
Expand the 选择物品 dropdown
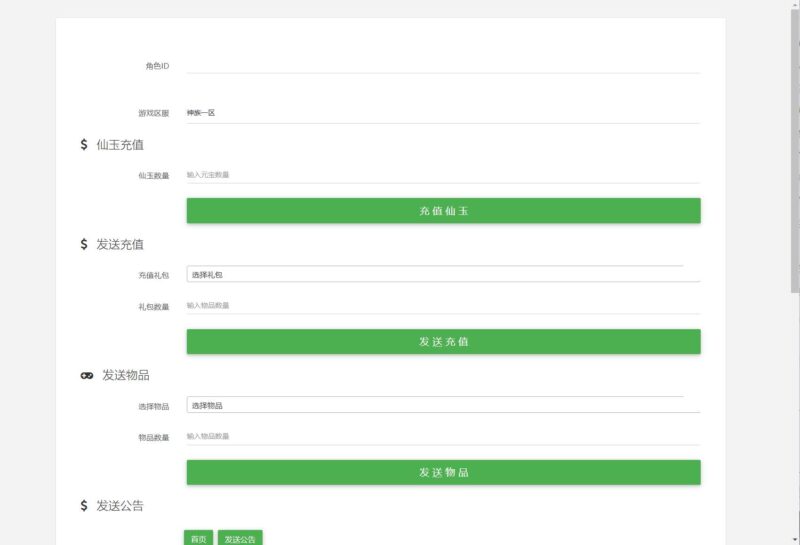pos(442,405)
